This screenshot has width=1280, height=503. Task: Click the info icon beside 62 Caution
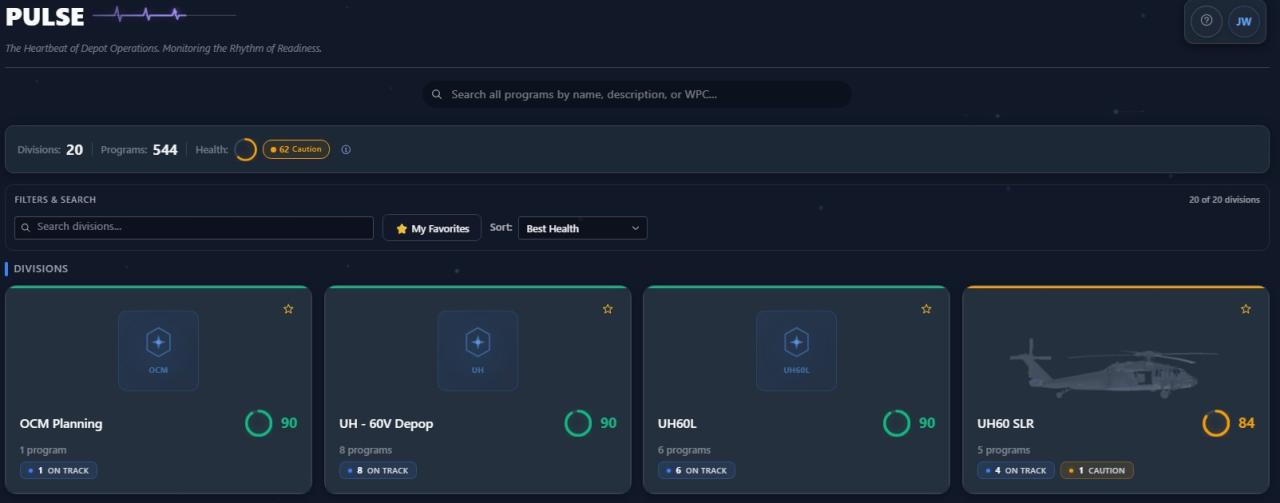pyautogui.click(x=346, y=150)
